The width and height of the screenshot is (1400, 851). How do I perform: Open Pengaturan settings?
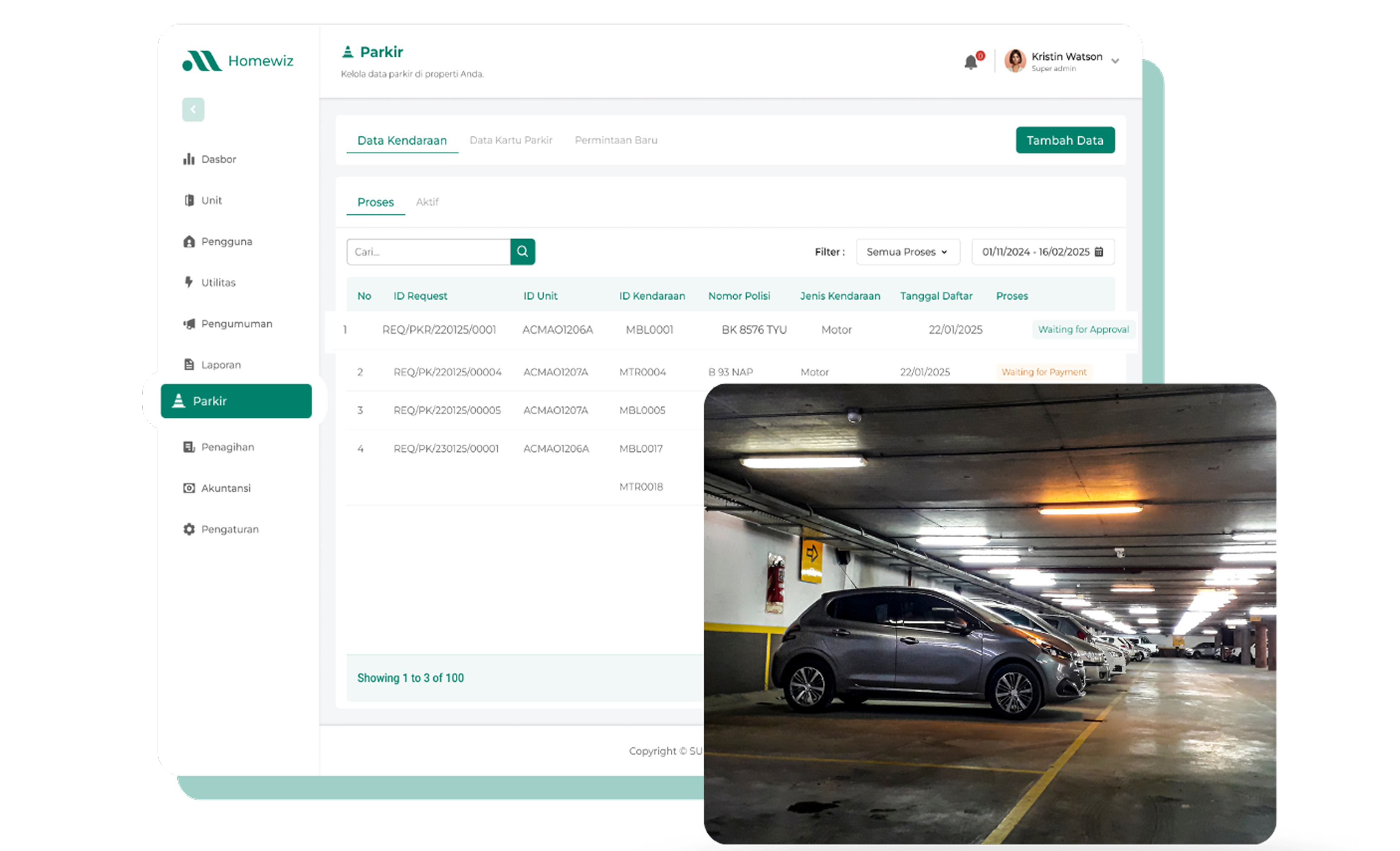click(x=230, y=528)
